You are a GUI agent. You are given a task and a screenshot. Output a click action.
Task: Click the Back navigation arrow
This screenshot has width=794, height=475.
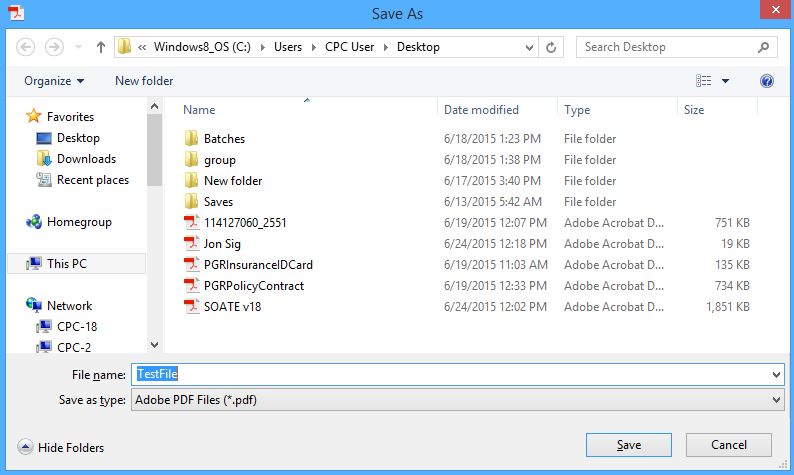tap(25, 47)
